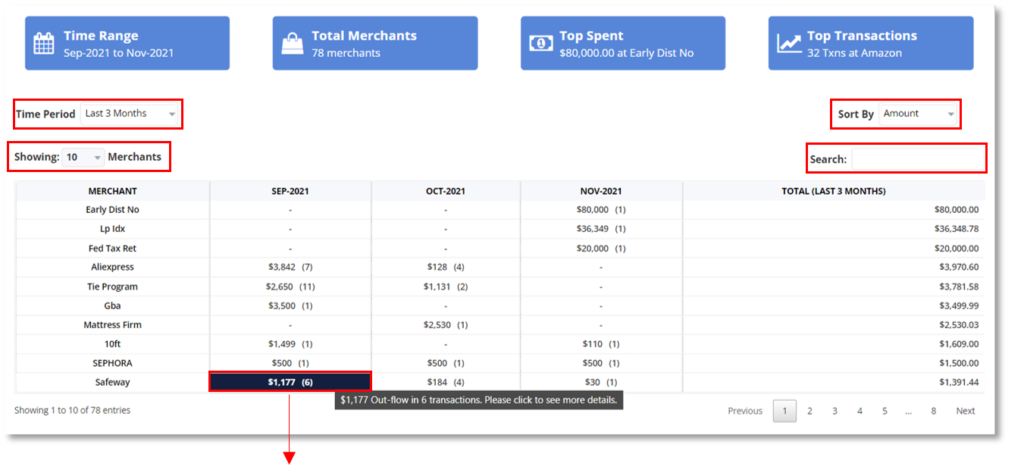This screenshot has height=476, width=1024.
Task: Click the SEP-2021 column header
Action: pos(290,191)
